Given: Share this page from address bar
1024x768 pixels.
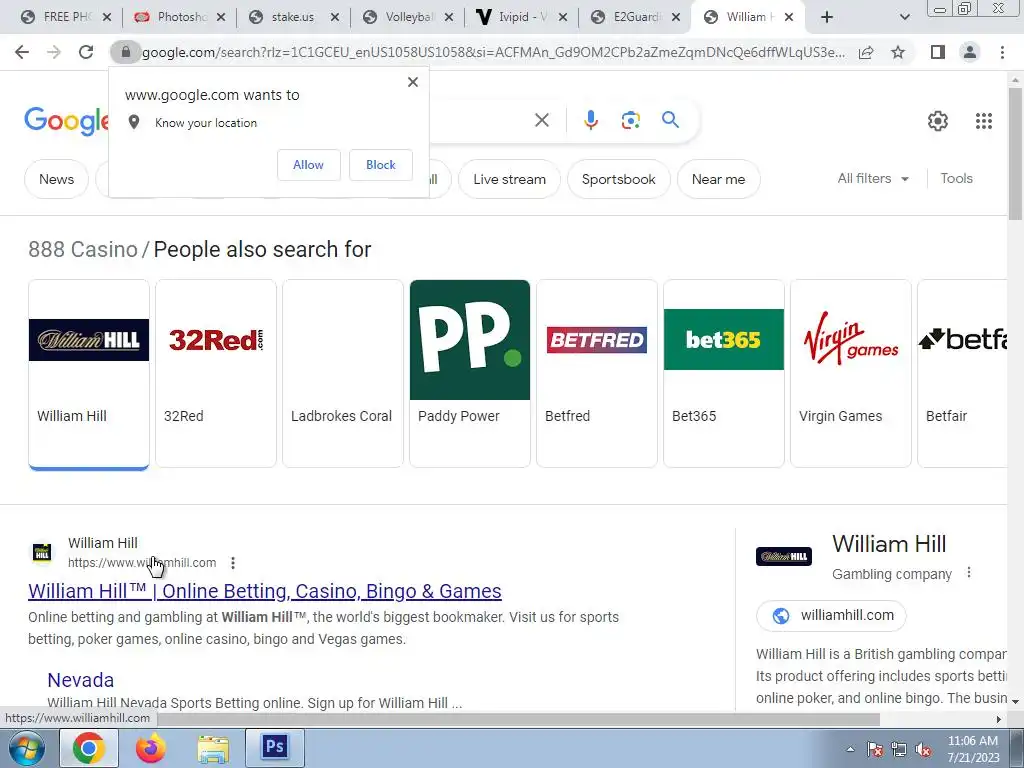Looking at the screenshot, I should 866,52.
